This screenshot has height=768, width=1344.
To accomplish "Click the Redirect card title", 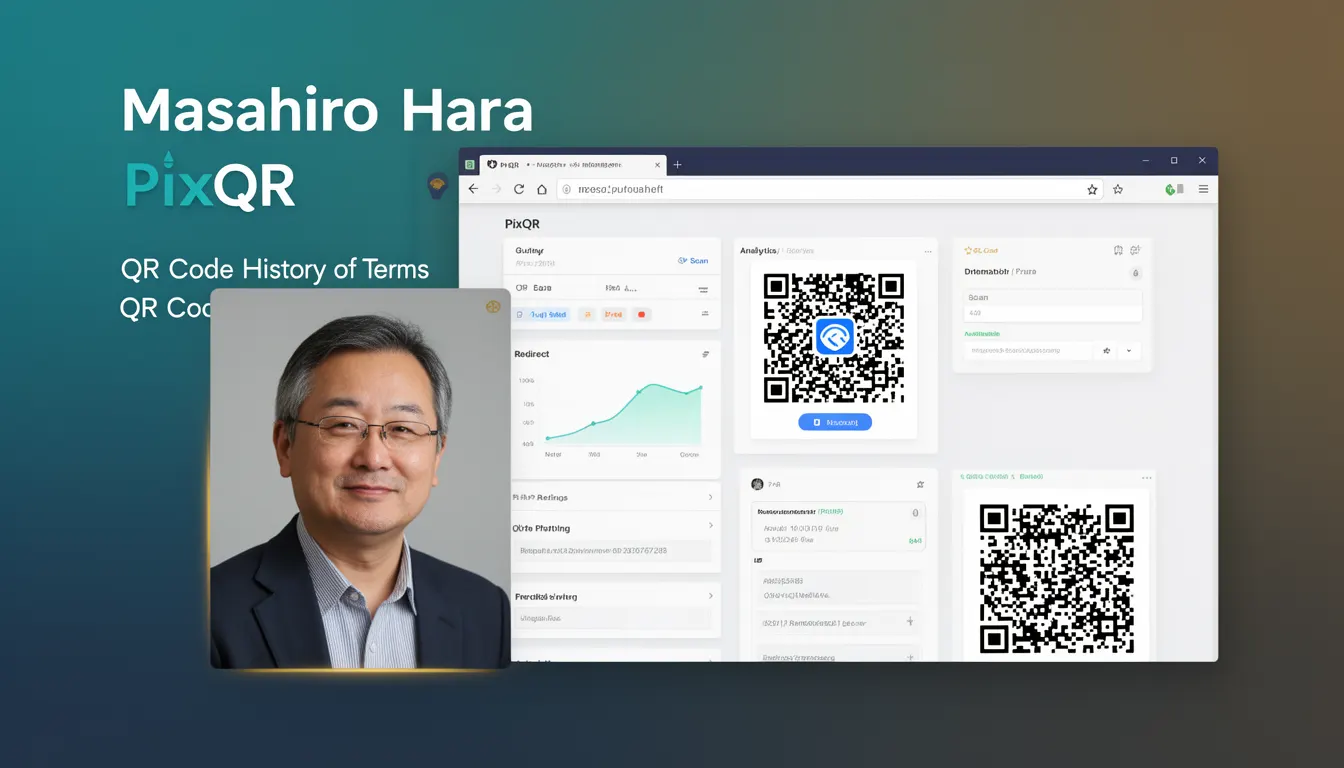I will click(x=531, y=354).
